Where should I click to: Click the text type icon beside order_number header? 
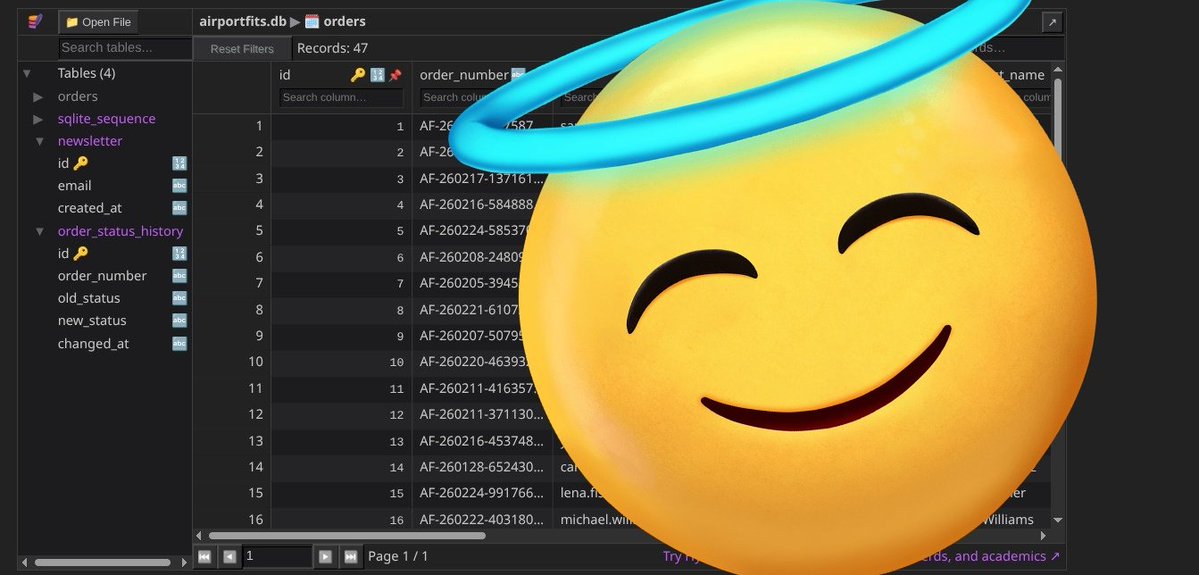point(518,75)
